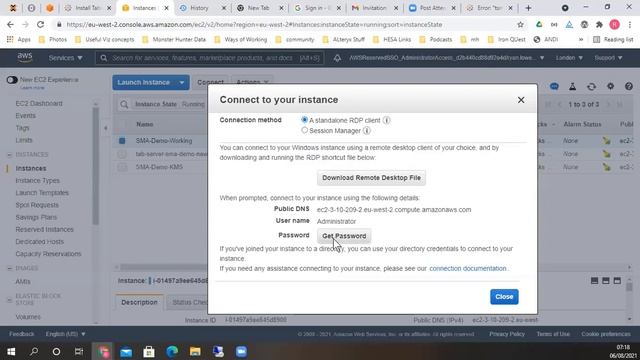Open the Windows Start menu

coord(11,351)
